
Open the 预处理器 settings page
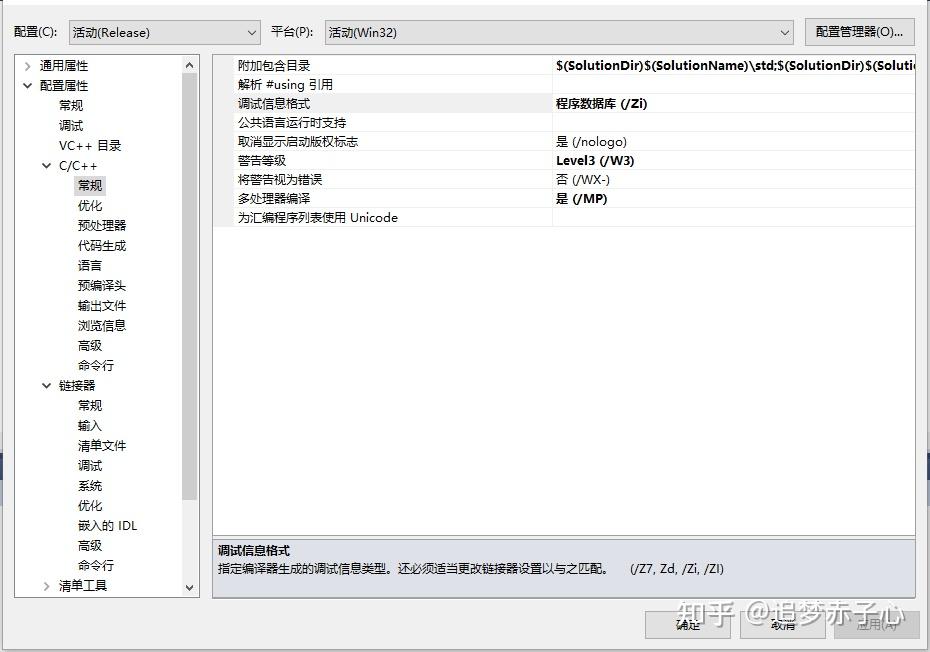click(101, 225)
